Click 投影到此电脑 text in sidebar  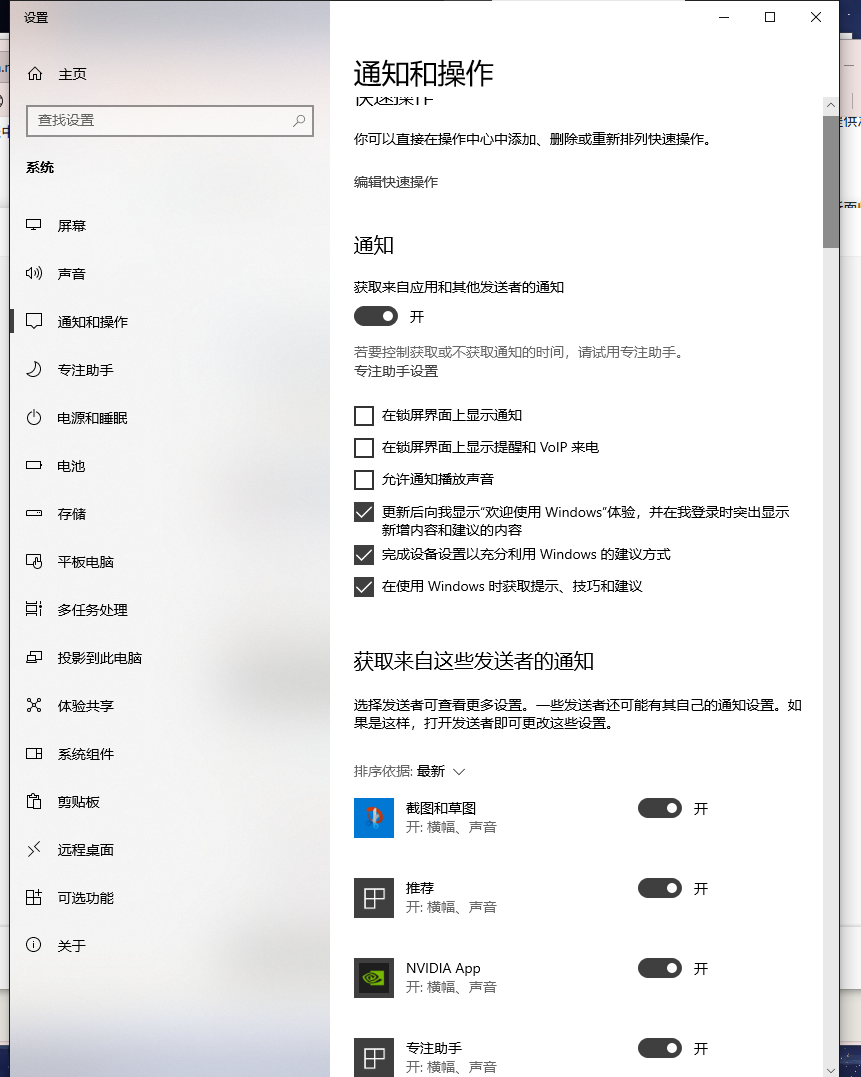pos(100,658)
